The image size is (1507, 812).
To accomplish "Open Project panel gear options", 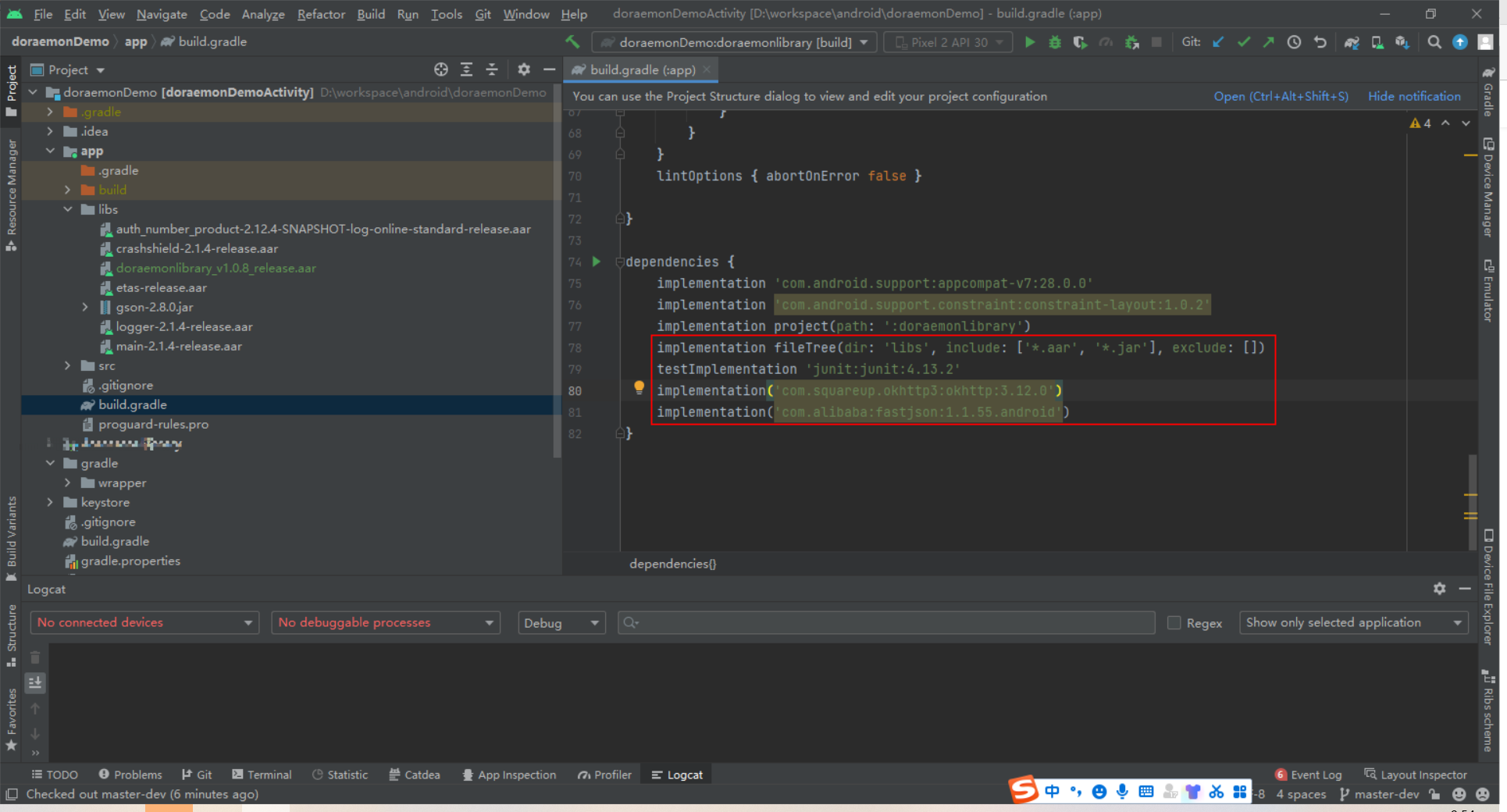I will pos(524,69).
